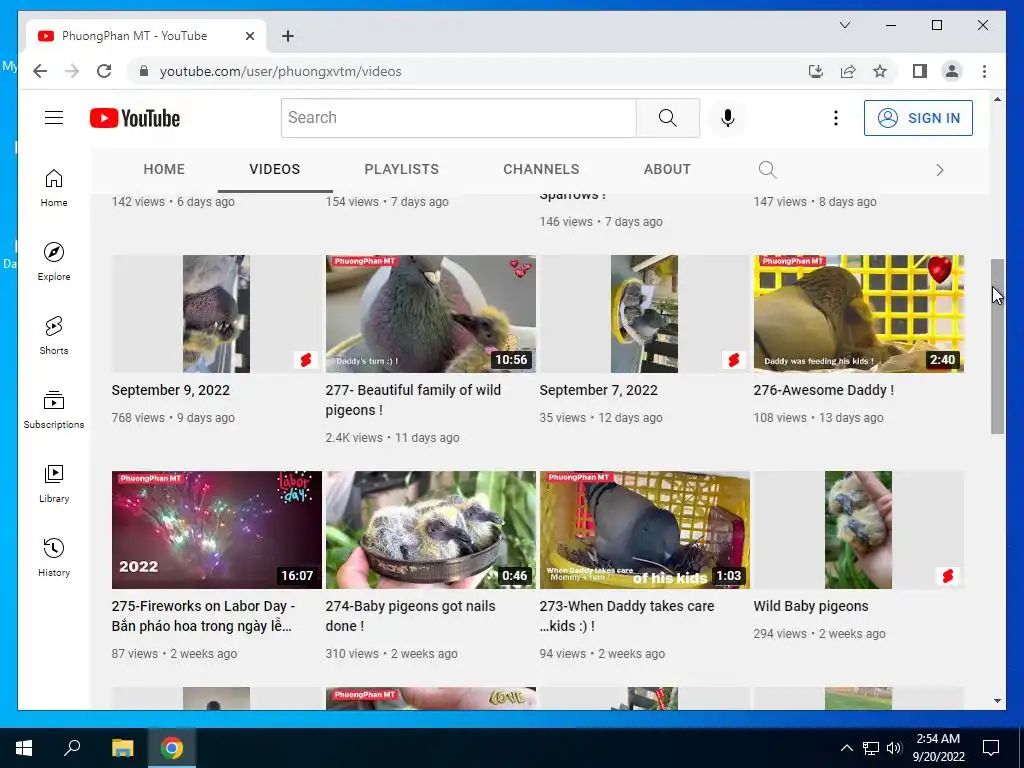Screen dimensions: 1024x768
Task: Open video 273-When Daddy takes care
Action: (626, 616)
